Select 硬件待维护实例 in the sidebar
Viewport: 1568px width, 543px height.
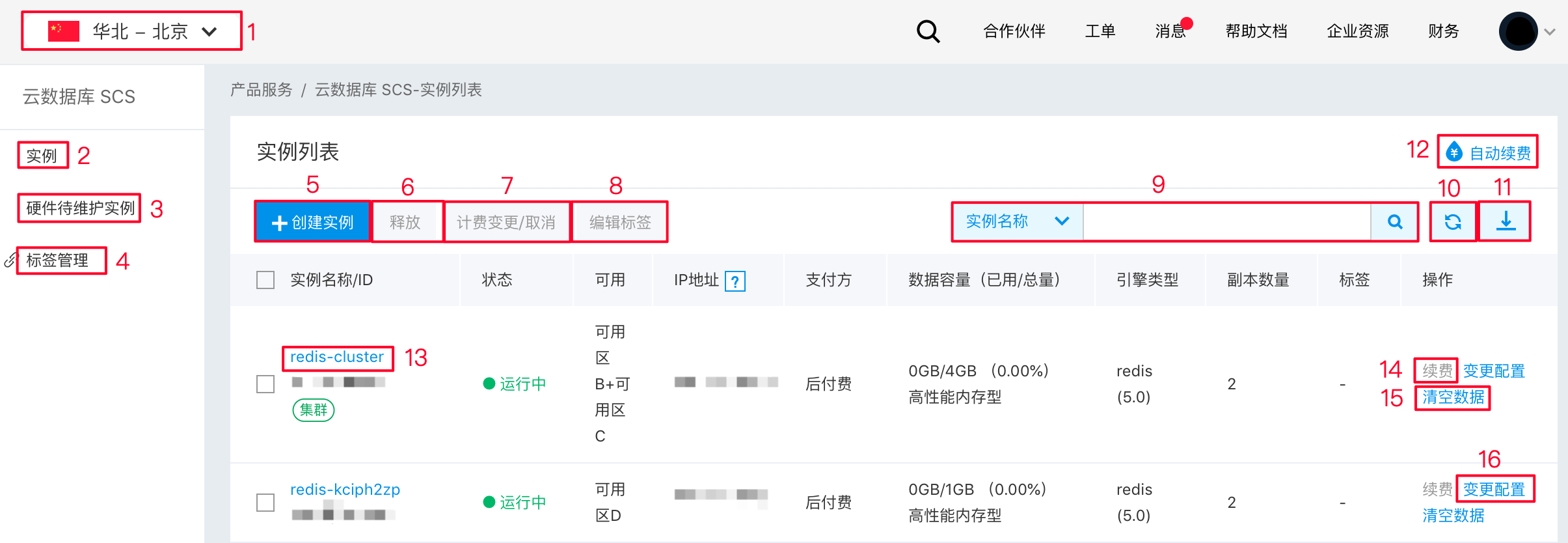pyautogui.click(x=80, y=208)
